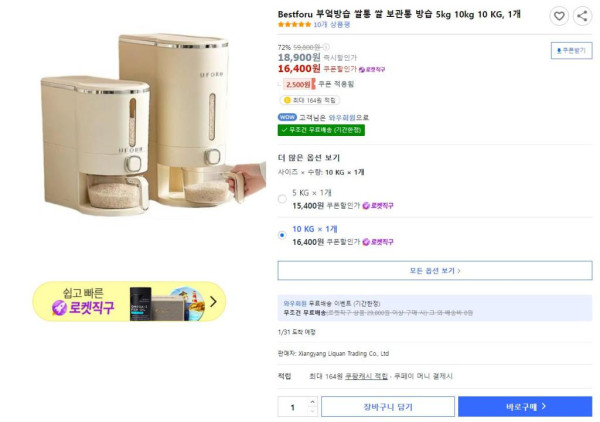Select the 10 KG × 1개 option

[x=282, y=235]
